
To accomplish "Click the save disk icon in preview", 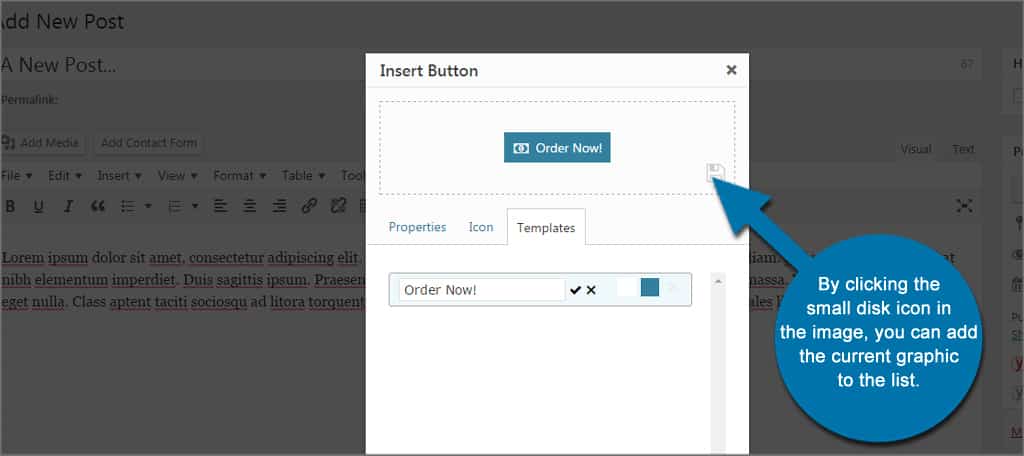I will (x=716, y=173).
